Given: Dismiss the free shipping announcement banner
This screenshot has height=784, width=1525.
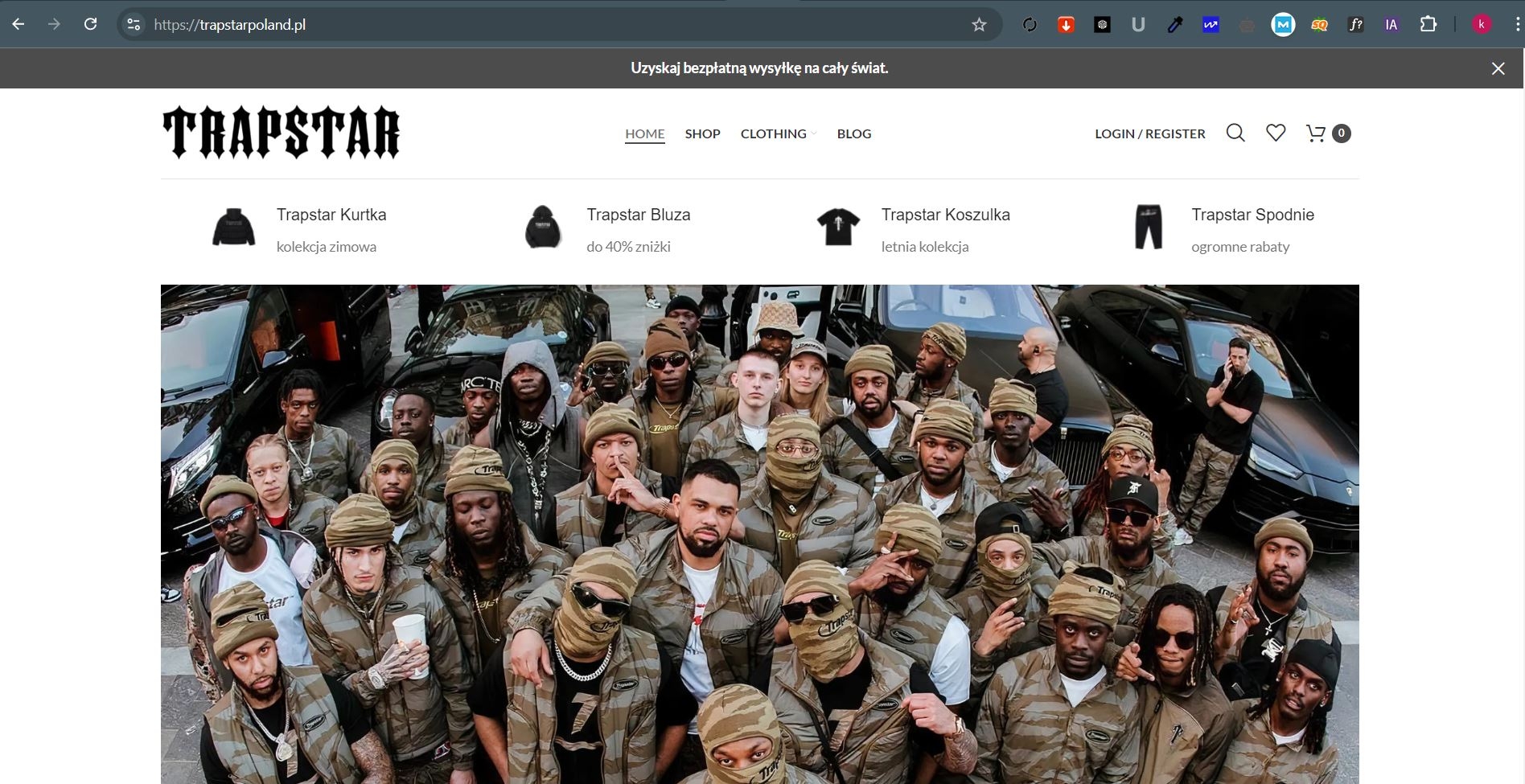Looking at the screenshot, I should click(1498, 68).
